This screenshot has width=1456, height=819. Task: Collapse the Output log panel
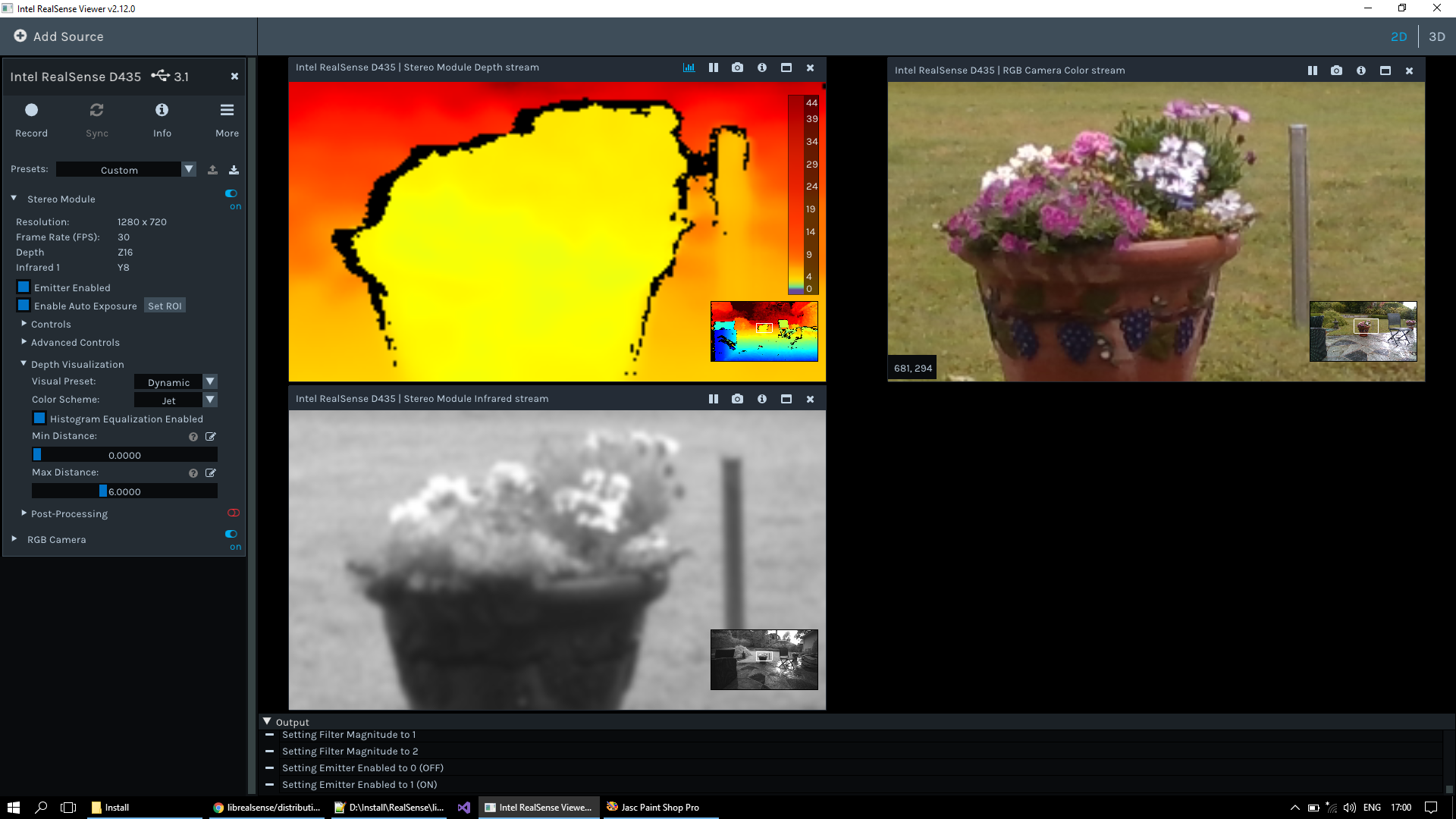[267, 722]
